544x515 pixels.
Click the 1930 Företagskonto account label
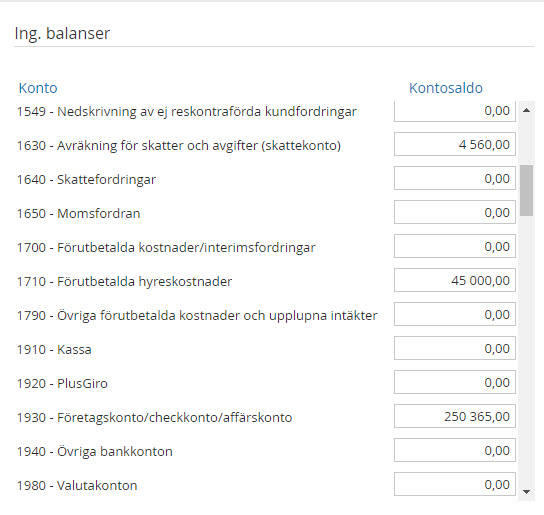coord(154,417)
